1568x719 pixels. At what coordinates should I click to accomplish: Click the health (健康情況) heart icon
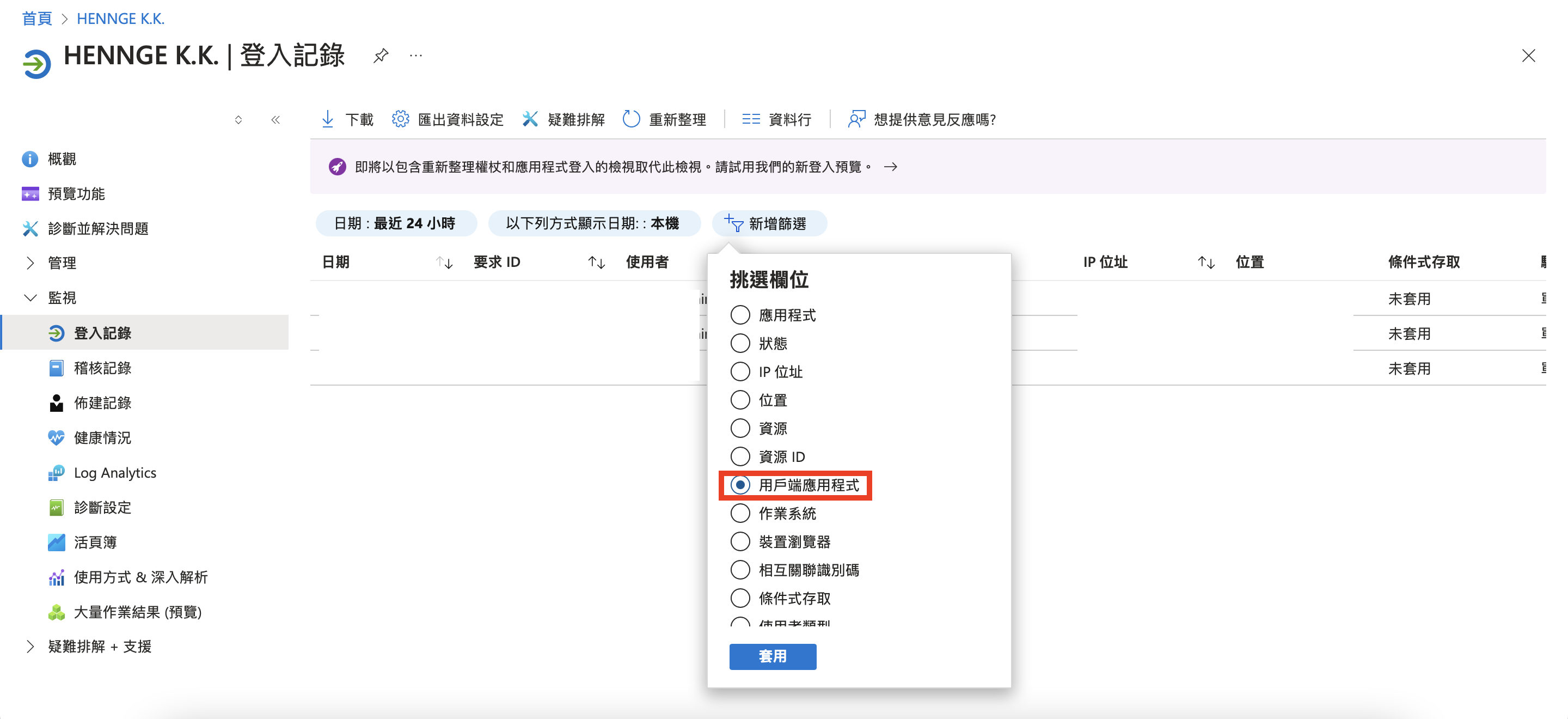56,438
